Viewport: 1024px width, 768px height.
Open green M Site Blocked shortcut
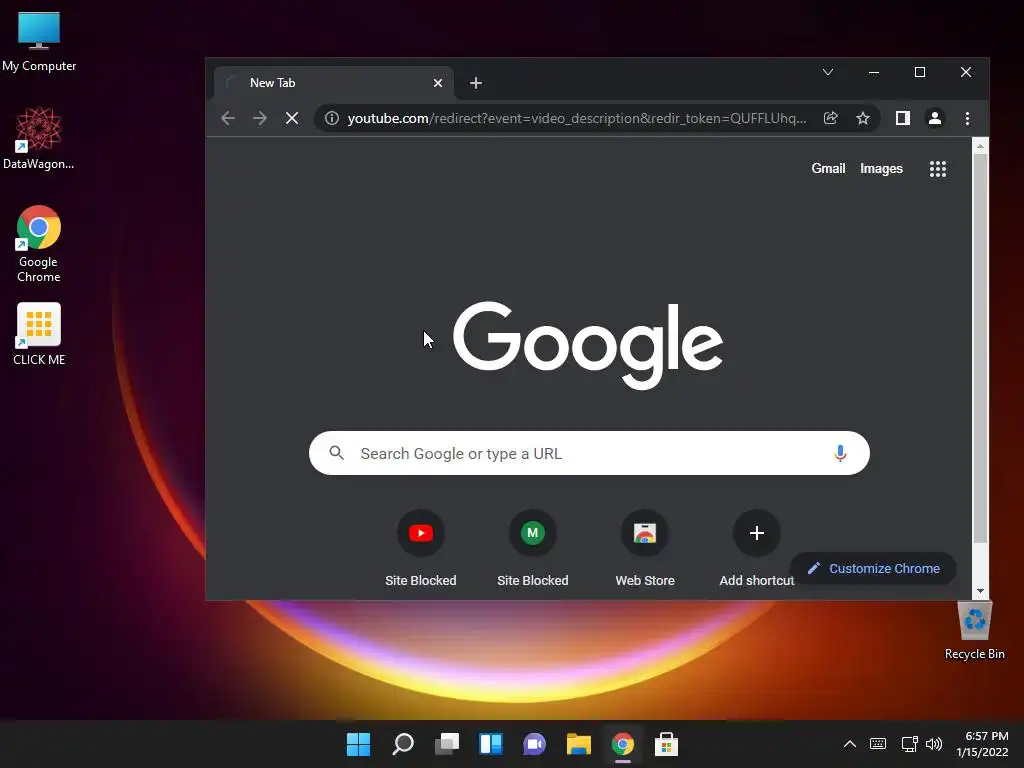pyautogui.click(x=533, y=549)
